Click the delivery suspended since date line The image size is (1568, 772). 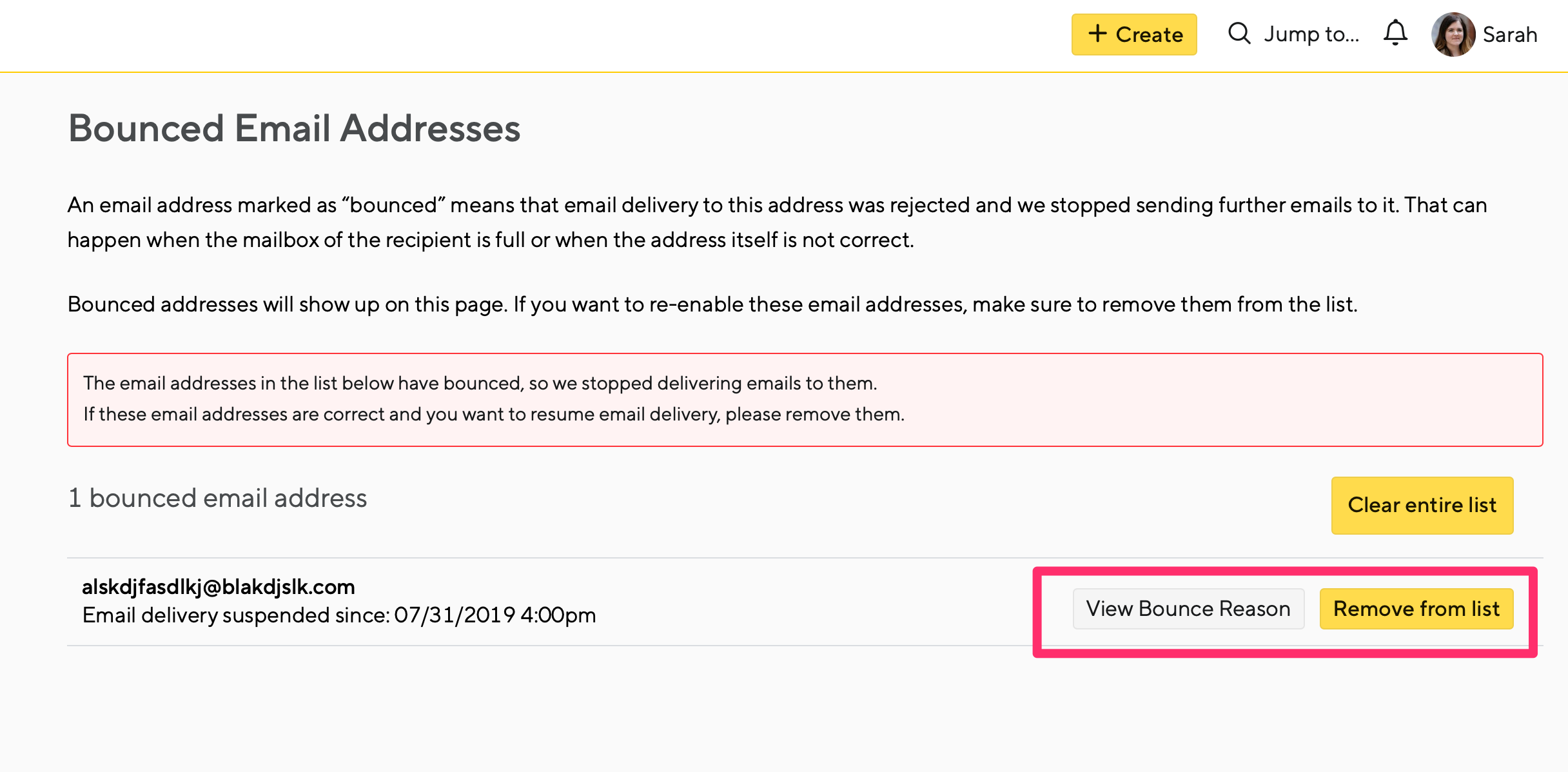click(339, 615)
